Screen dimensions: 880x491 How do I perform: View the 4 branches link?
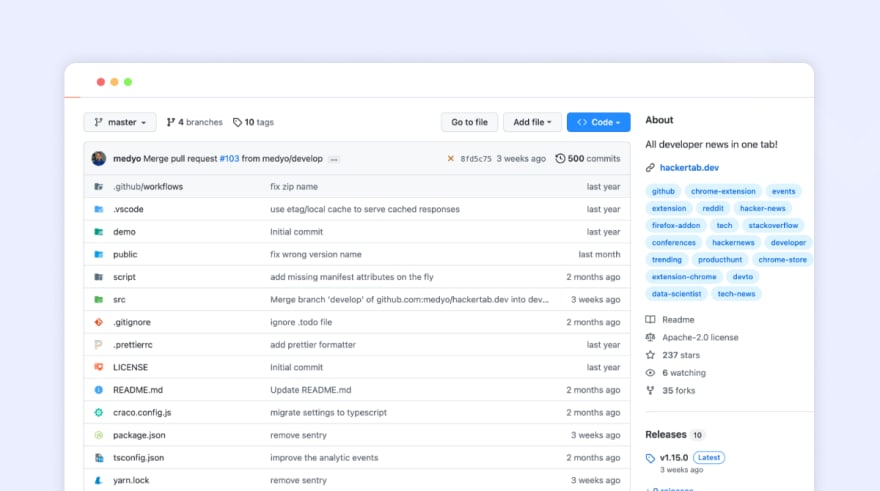[x=194, y=122]
